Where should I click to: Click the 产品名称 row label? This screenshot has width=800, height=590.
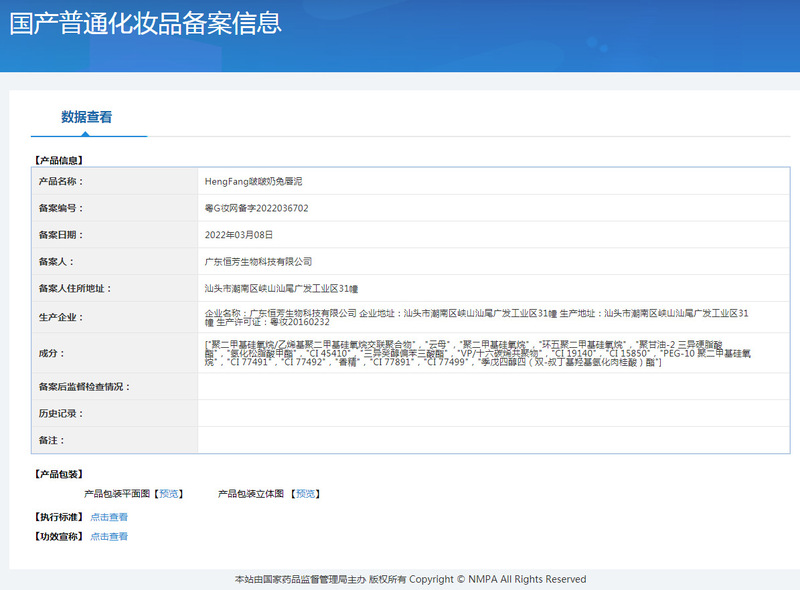click(61, 182)
